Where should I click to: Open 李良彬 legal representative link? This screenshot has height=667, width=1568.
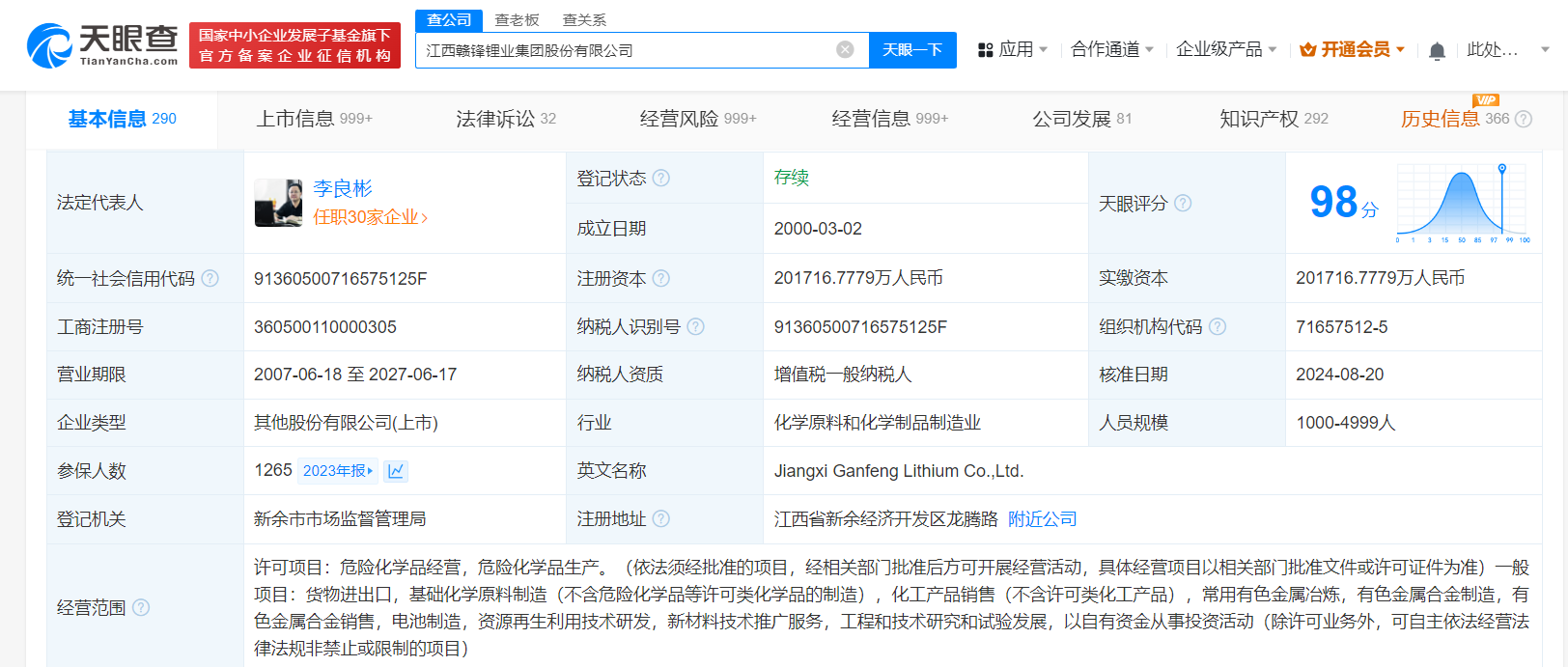click(x=343, y=188)
